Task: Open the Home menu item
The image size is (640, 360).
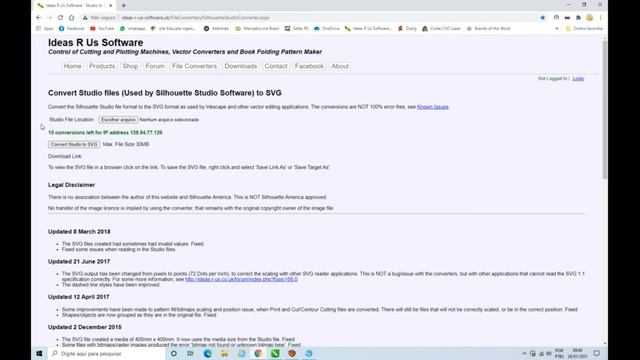Action: coord(72,66)
